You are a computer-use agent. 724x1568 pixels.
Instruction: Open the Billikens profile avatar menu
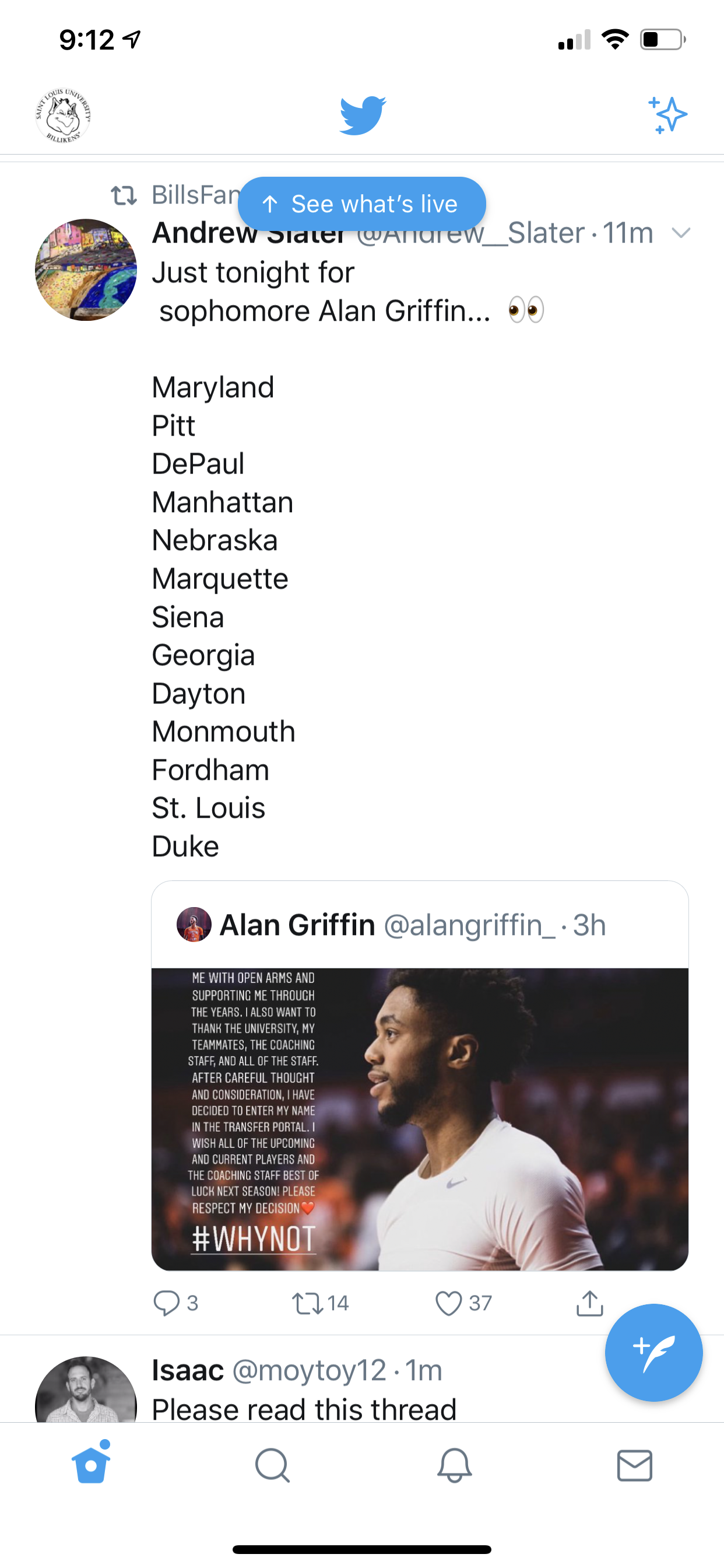tap(64, 116)
